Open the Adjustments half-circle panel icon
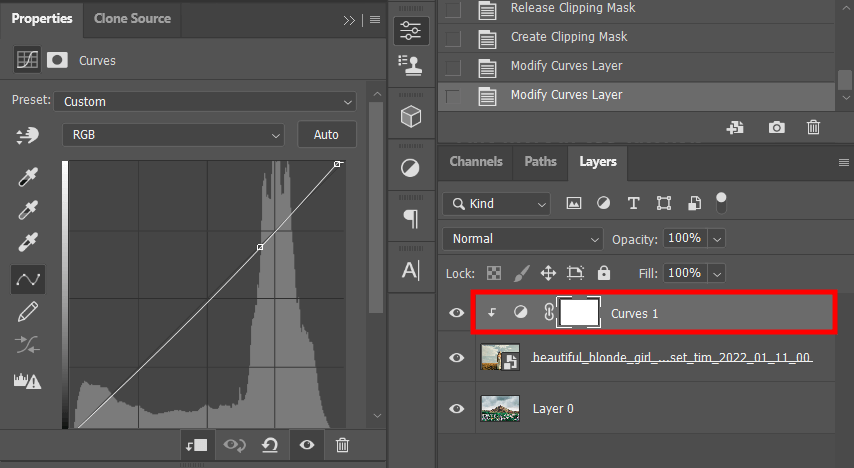Viewport: 854px width, 468px height. 410,168
